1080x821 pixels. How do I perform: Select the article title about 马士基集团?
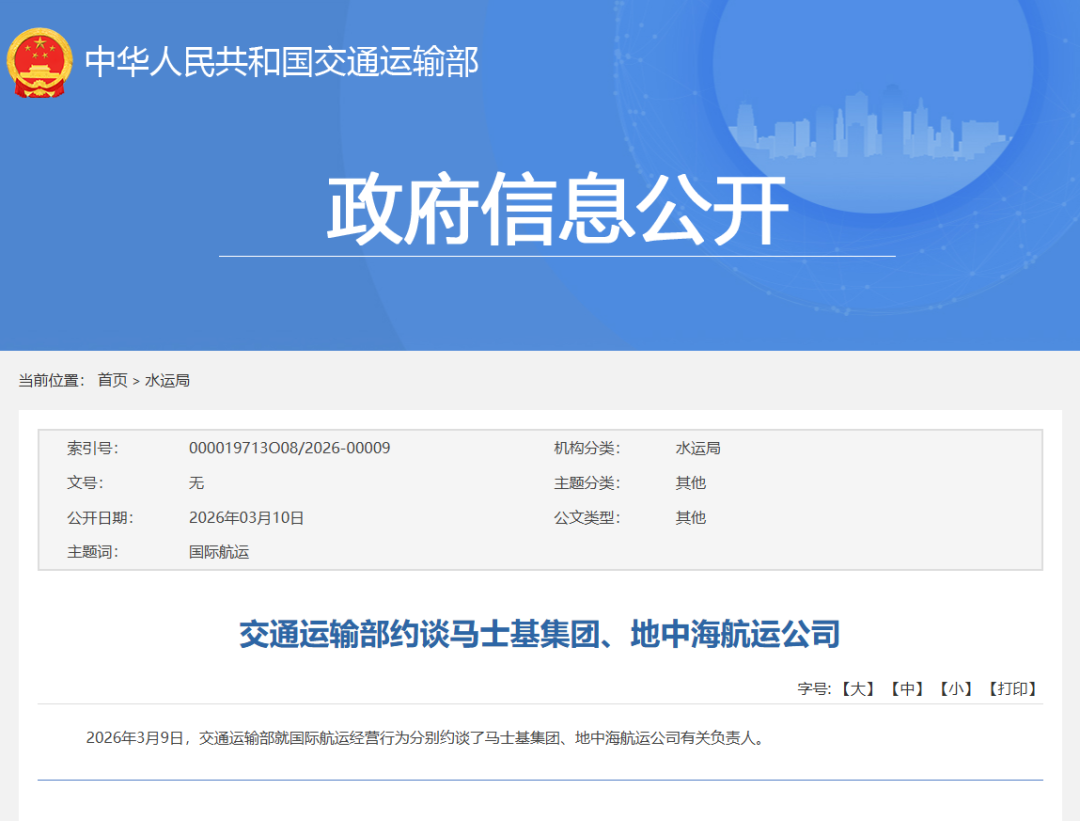540,633
